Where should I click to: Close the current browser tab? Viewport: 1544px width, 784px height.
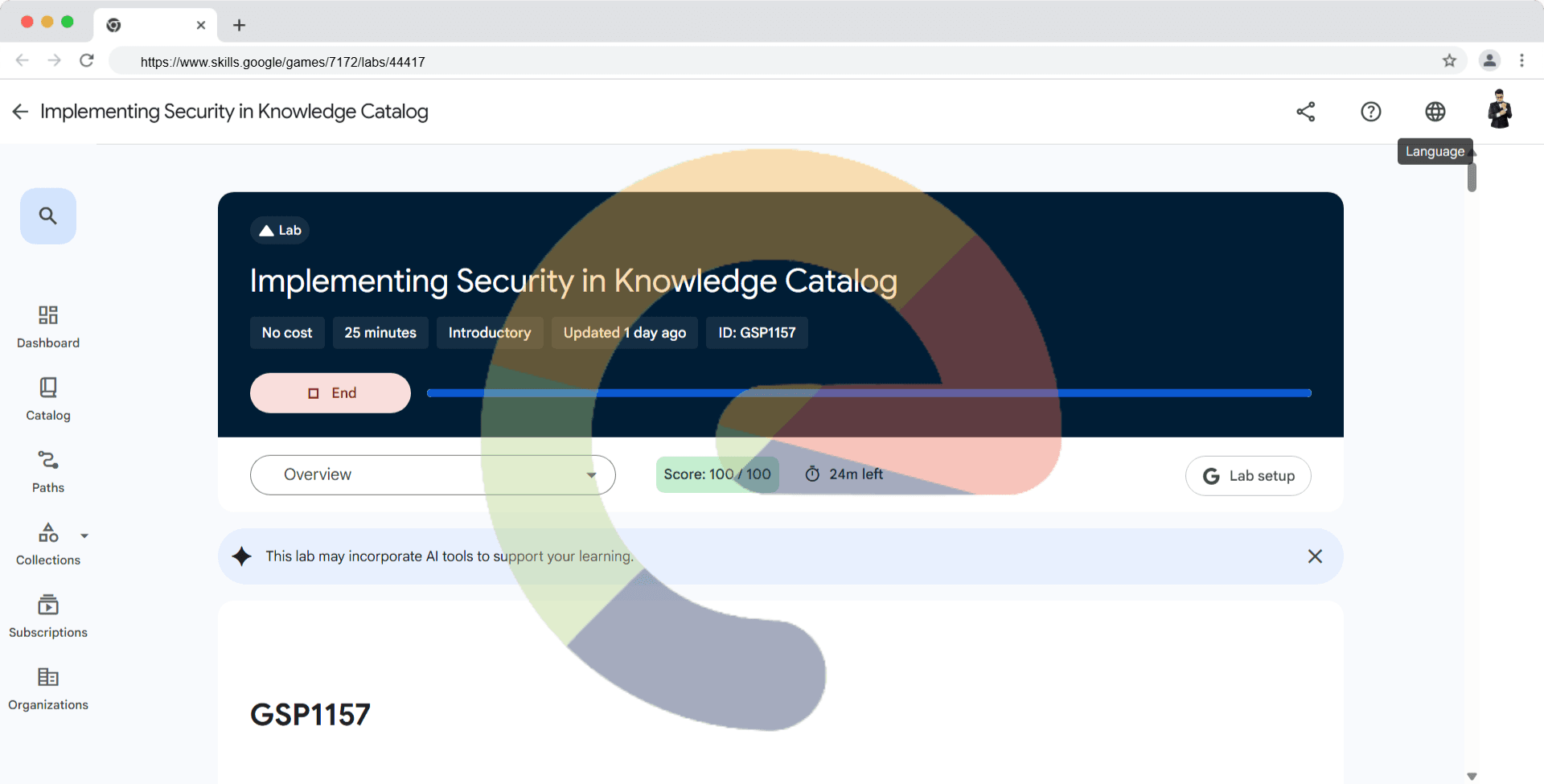click(x=201, y=25)
